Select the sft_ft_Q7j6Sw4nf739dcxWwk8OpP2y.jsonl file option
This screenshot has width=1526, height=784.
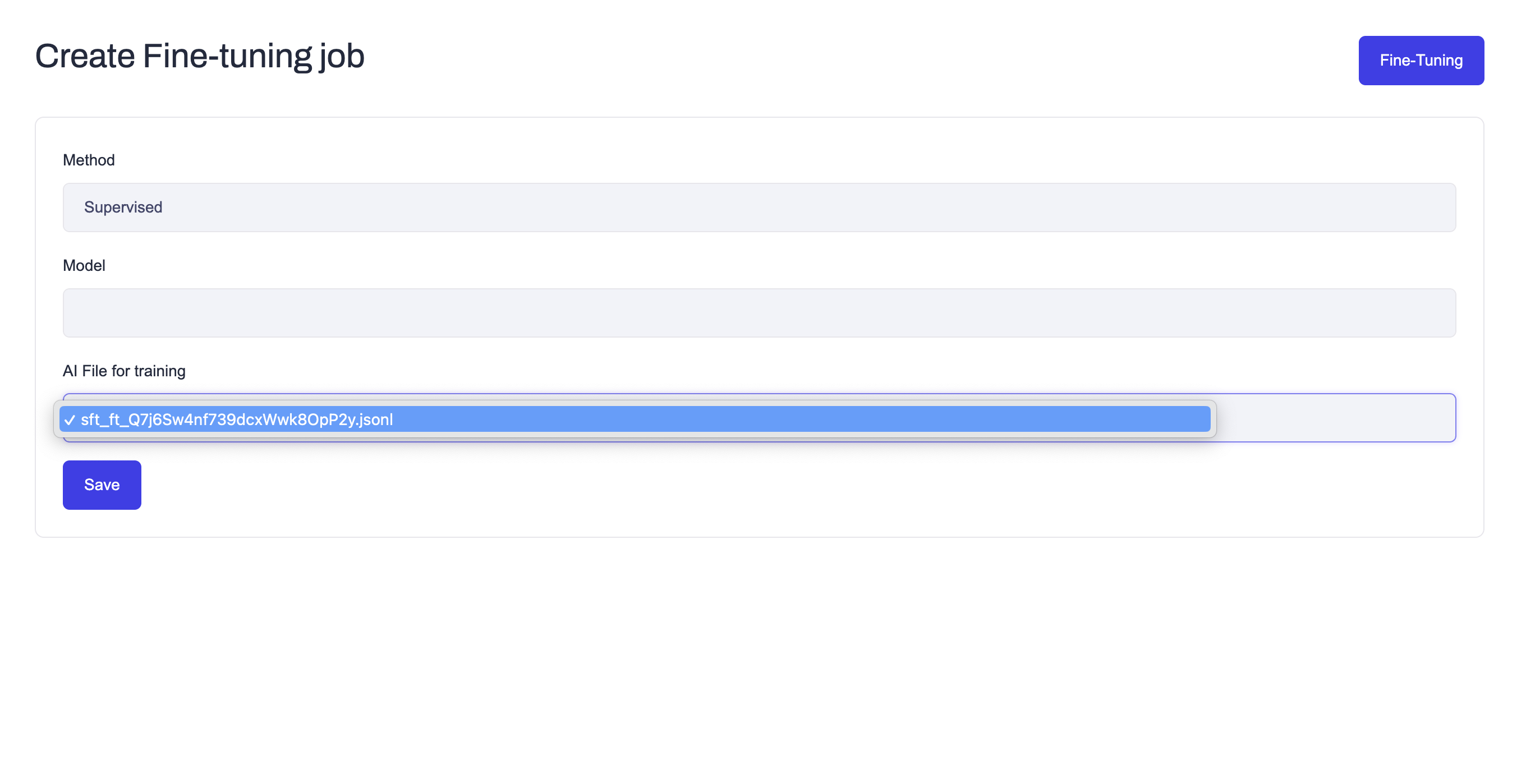coord(237,419)
